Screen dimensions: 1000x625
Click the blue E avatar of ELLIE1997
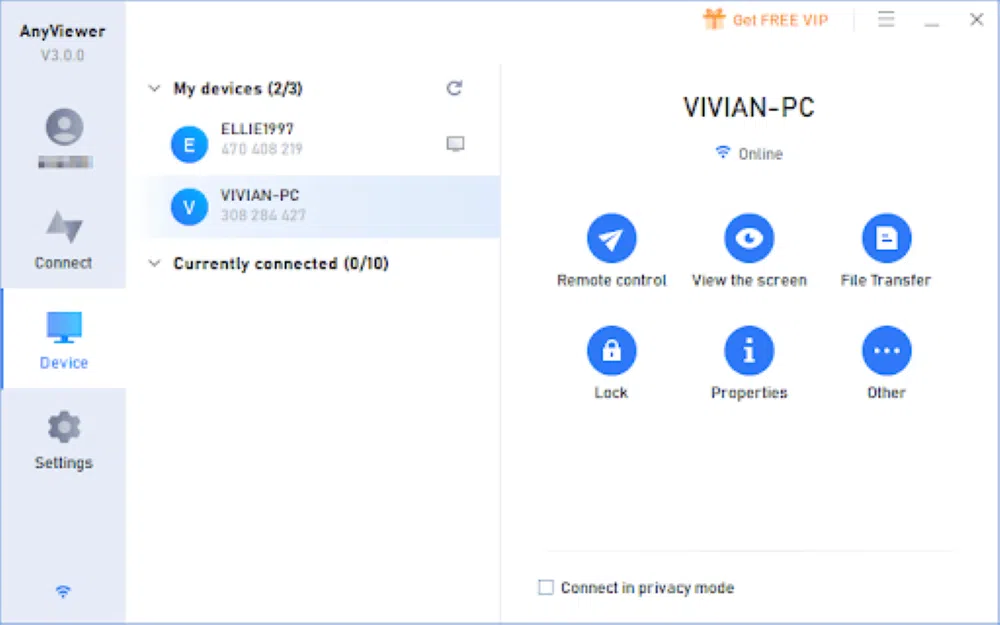coord(189,145)
